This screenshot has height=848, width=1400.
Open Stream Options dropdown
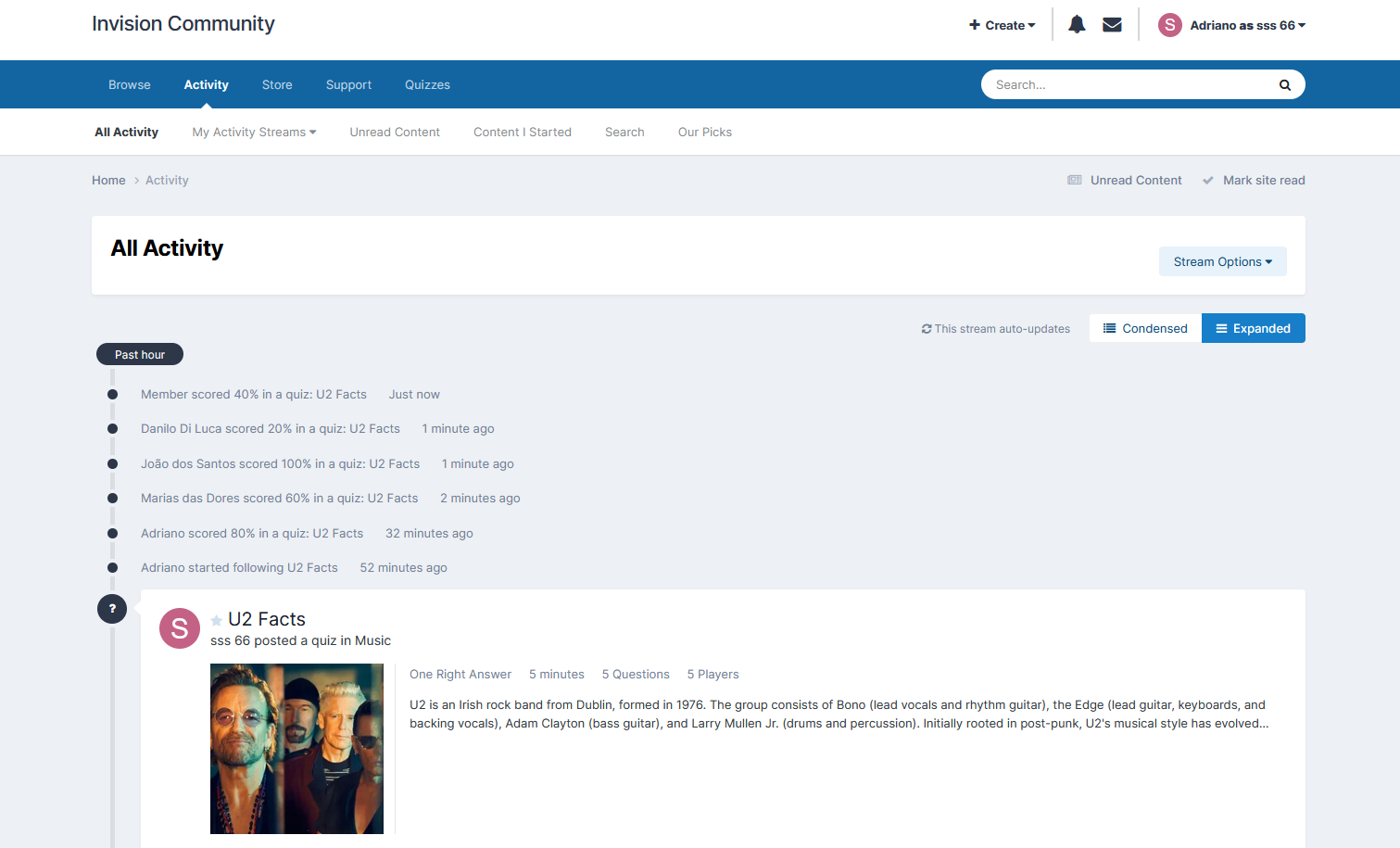1222,262
